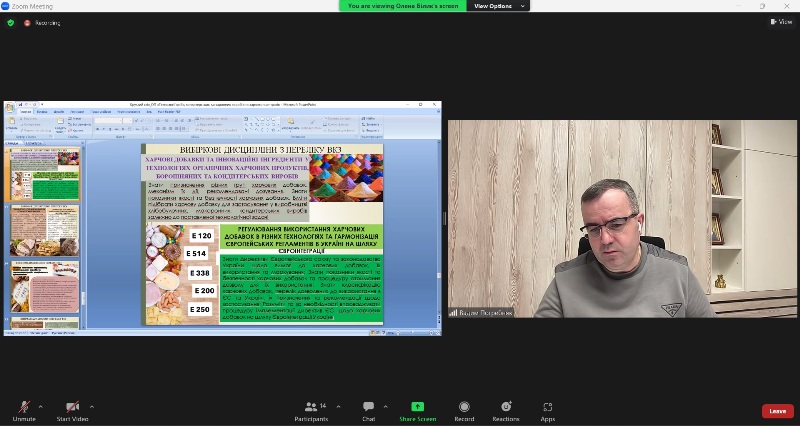Select the third slide thumbnail
Image resolution: width=800 pixels, height=426 pixels.
click(x=45, y=287)
